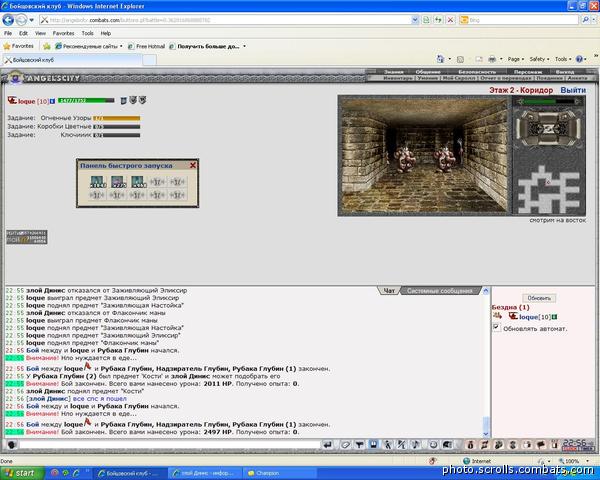Switch to the Champion taskbar window

[x=280, y=473]
